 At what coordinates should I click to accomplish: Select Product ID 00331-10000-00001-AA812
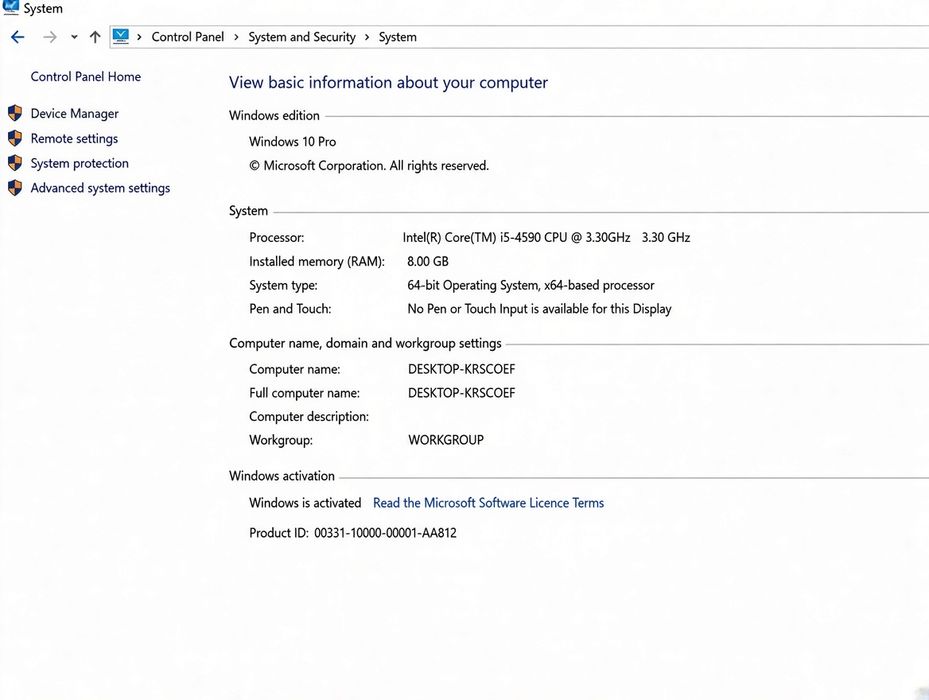pos(353,533)
